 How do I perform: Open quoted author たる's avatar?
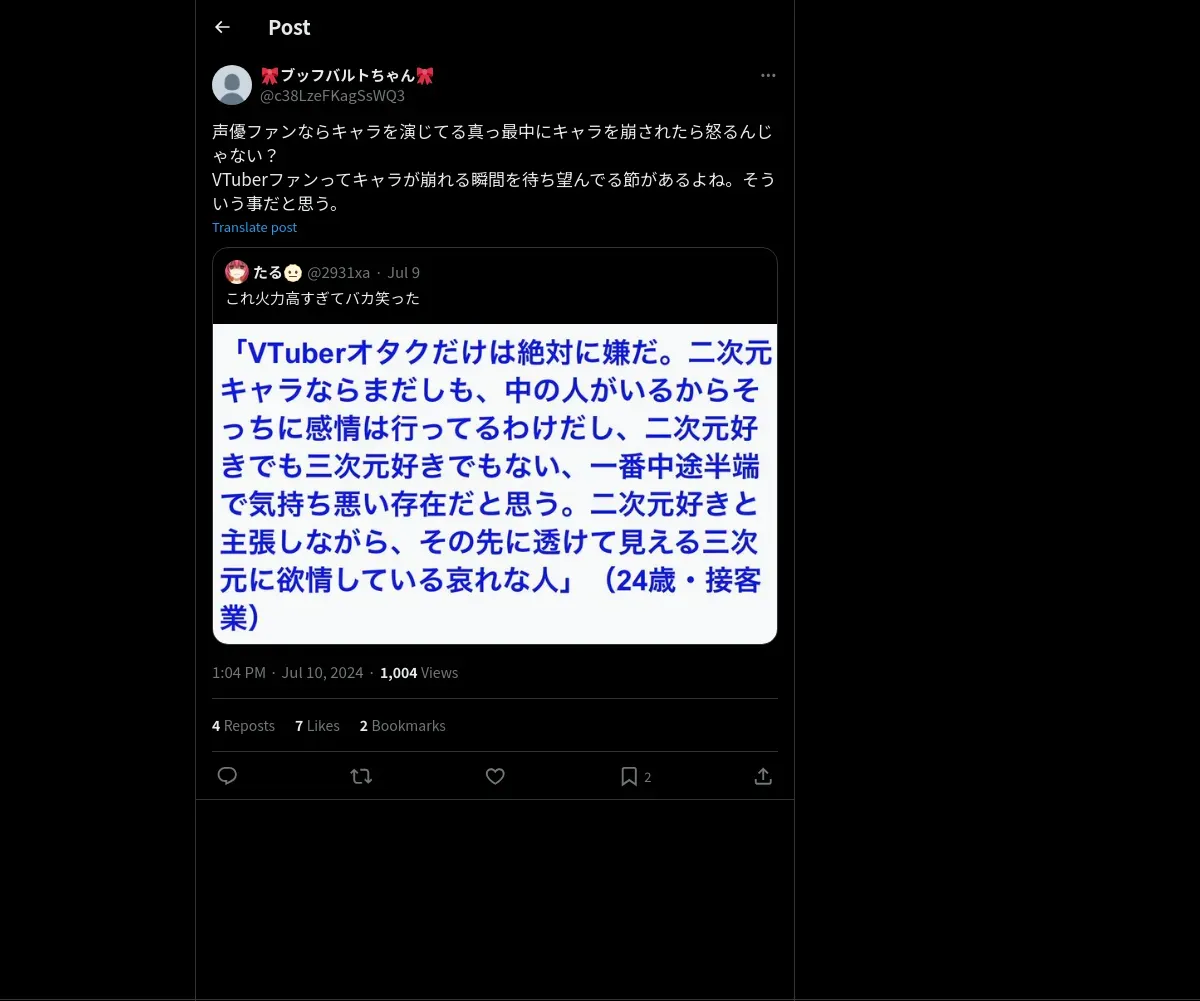237,272
